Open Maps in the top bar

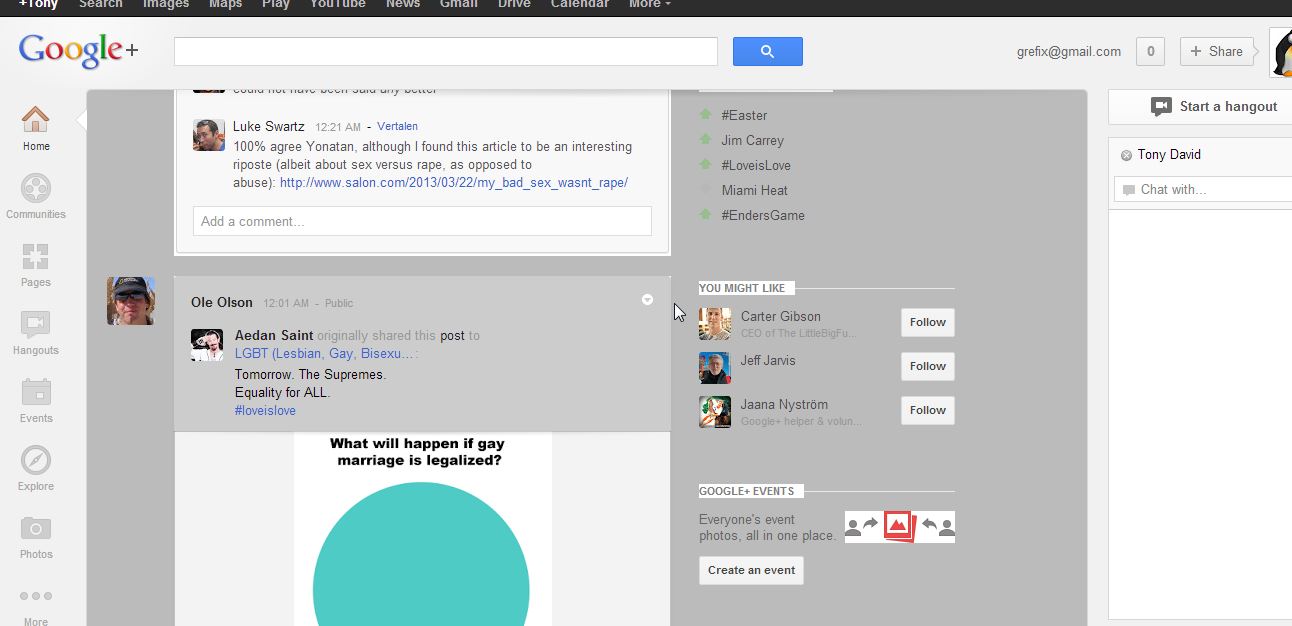(225, 4)
